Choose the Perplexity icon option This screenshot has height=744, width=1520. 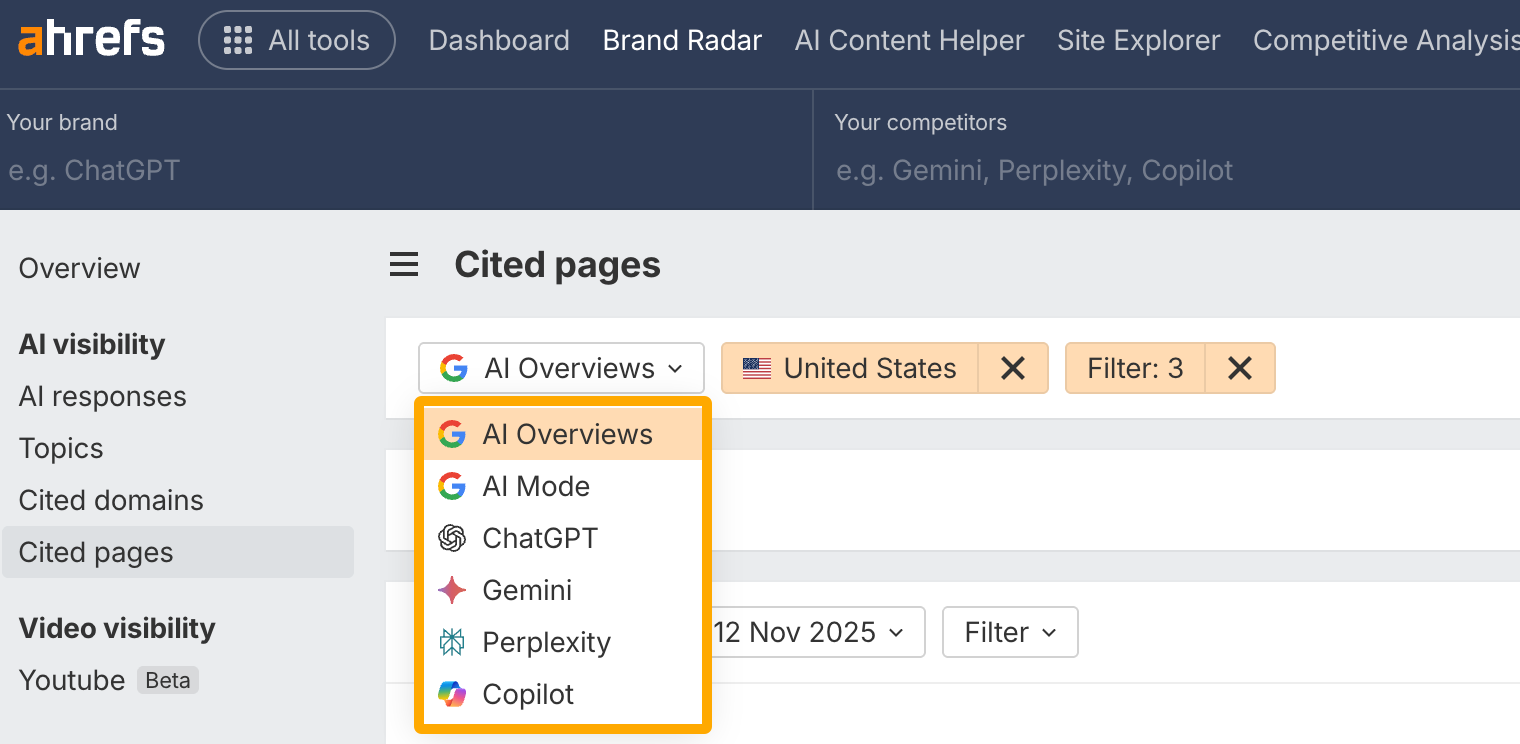pos(452,642)
